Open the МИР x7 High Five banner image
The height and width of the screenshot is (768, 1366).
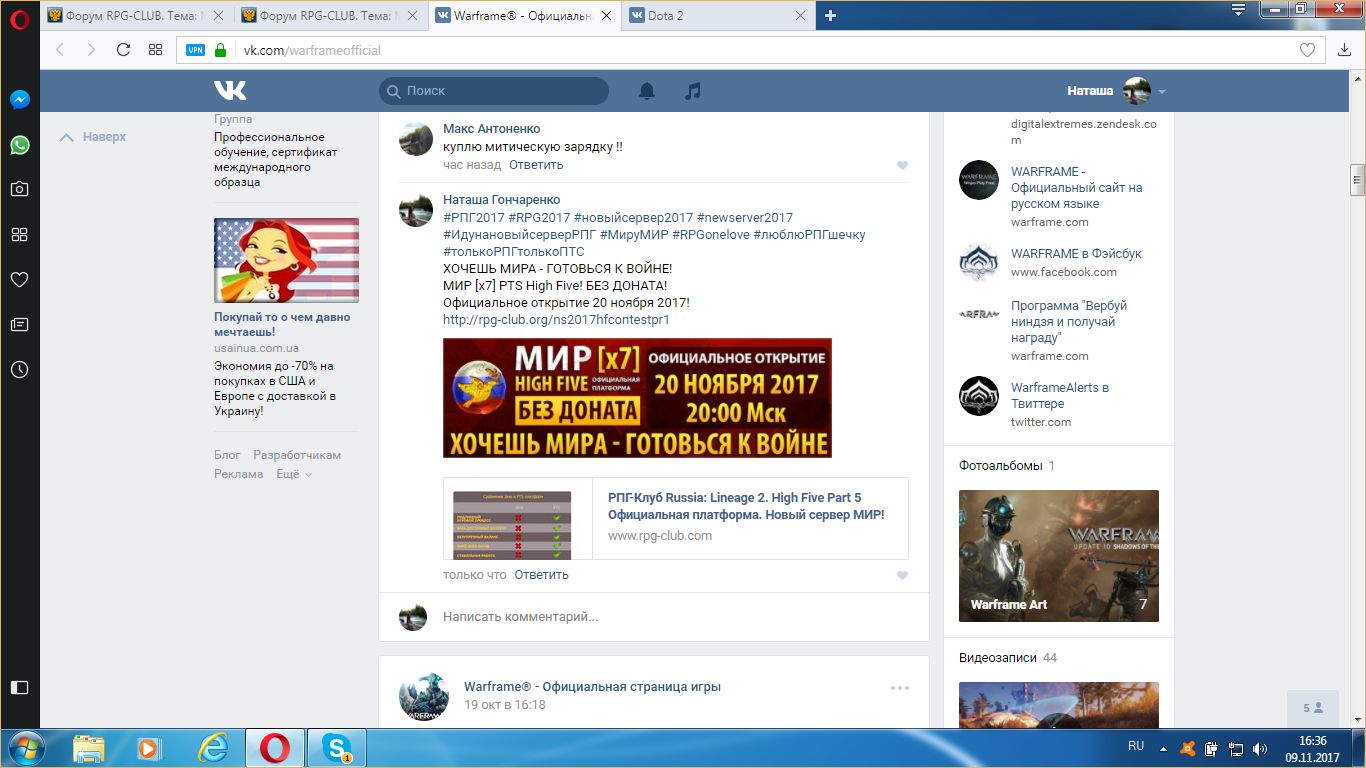coord(637,398)
